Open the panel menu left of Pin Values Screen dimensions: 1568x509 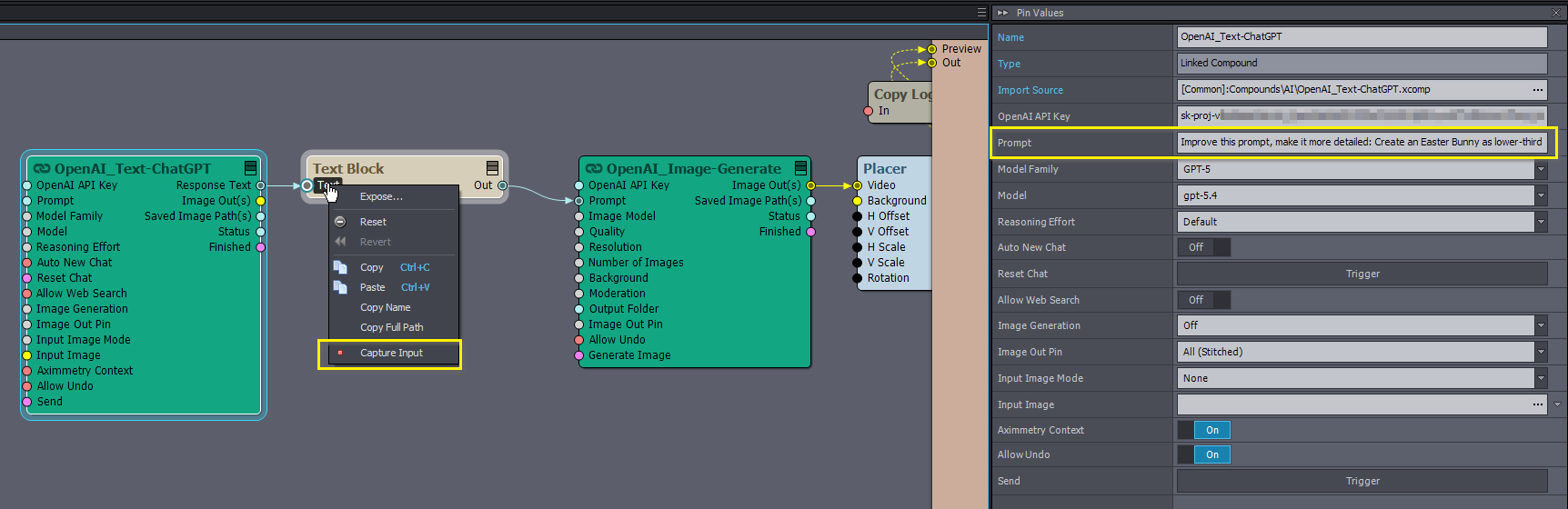tap(981, 13)
